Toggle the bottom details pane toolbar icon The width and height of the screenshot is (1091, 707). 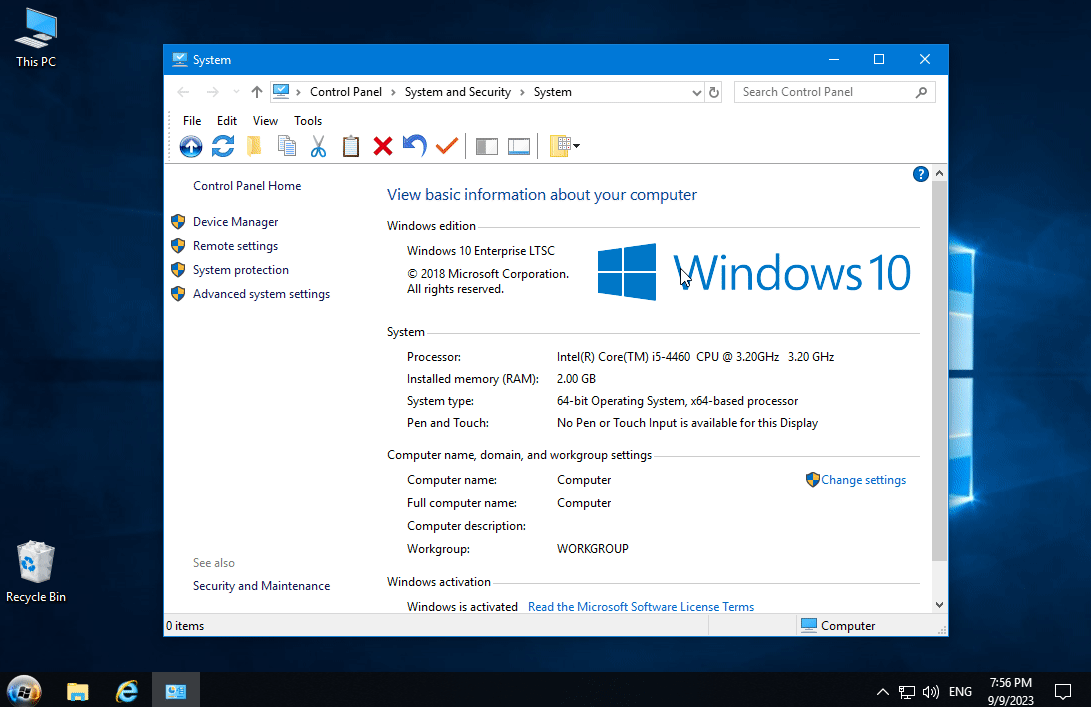click(519, 146)
